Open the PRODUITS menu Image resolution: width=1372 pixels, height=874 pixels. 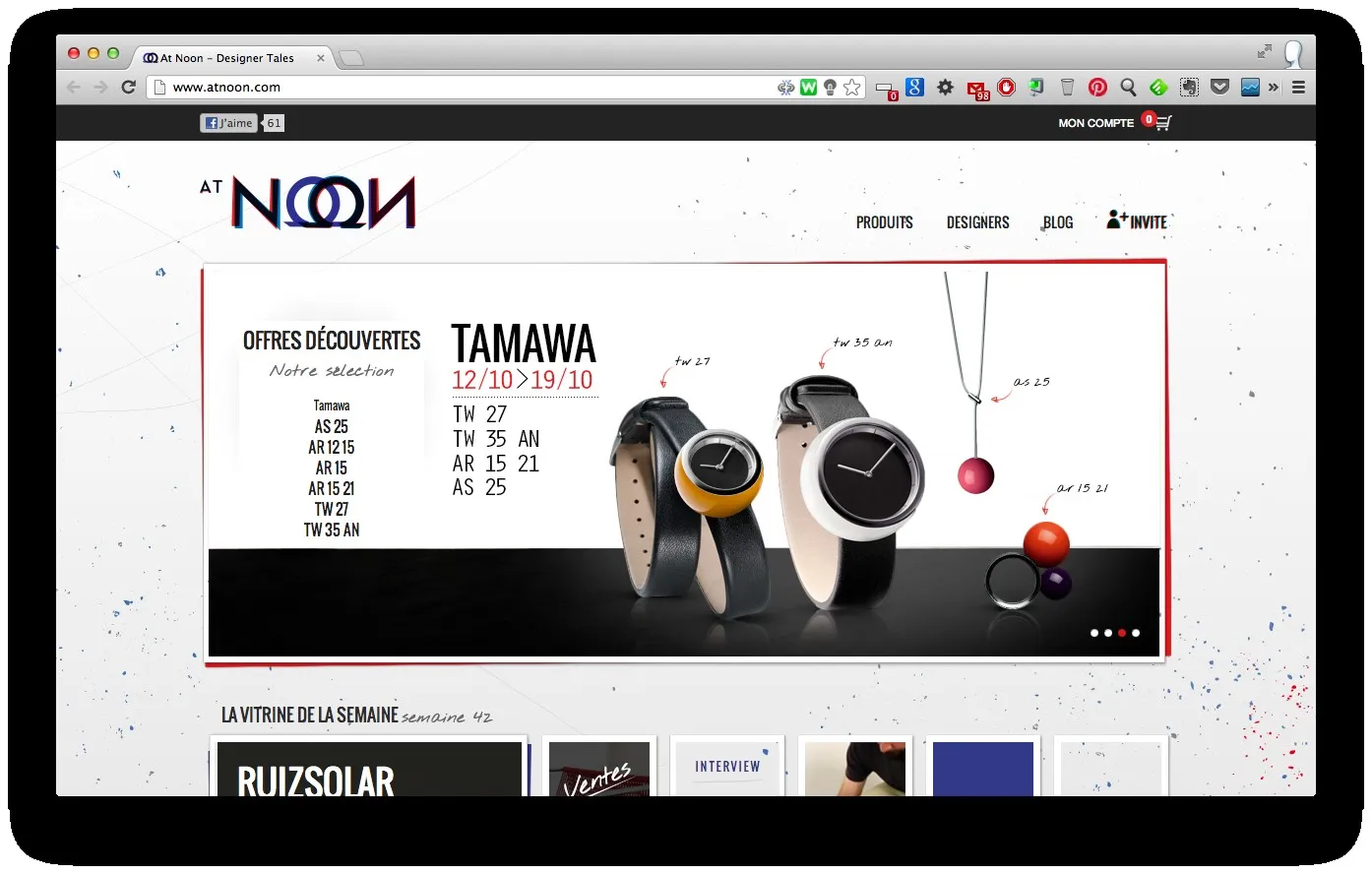pos(884,222)
